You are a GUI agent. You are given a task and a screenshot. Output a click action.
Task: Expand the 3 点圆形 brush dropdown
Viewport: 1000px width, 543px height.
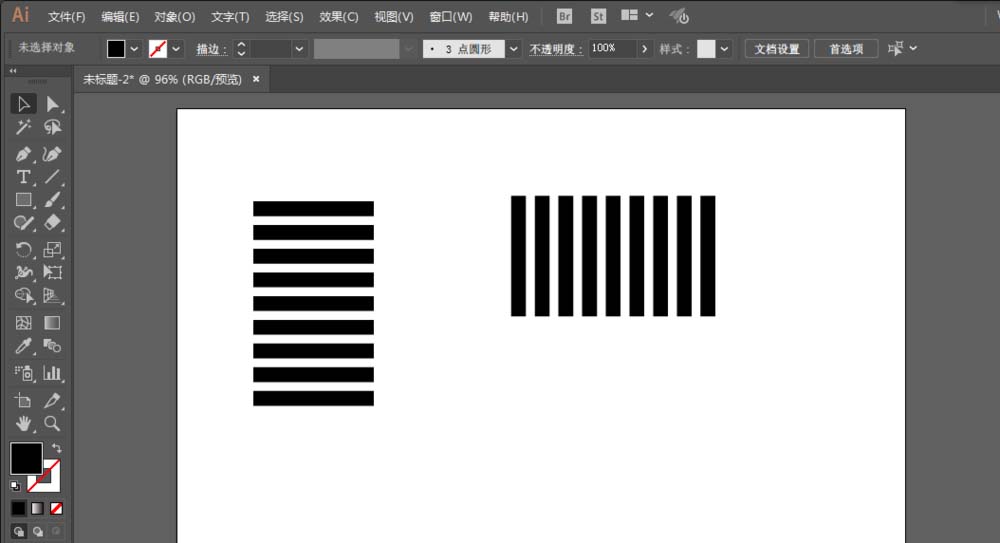pyautogui.click(x=514, y=49)
